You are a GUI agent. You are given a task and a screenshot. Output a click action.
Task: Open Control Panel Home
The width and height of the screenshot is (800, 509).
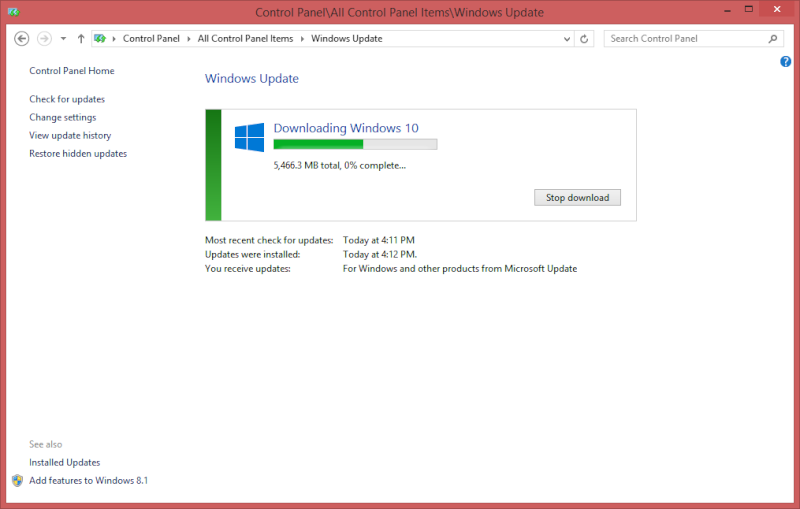click(x=71, y=71)
